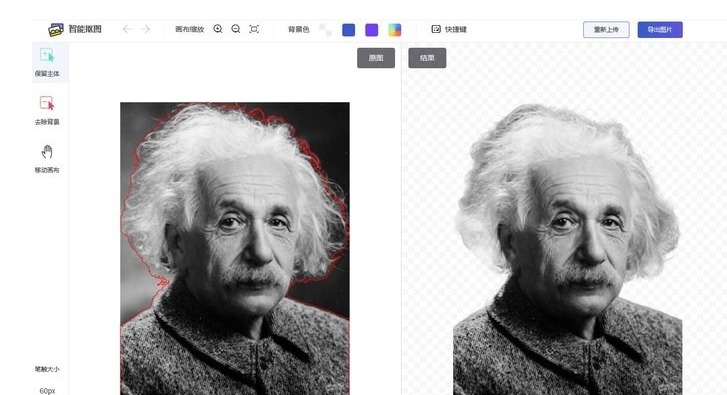727x395 pixels.
Task: Select the 原图 original image tab
Action: (376, 58)
